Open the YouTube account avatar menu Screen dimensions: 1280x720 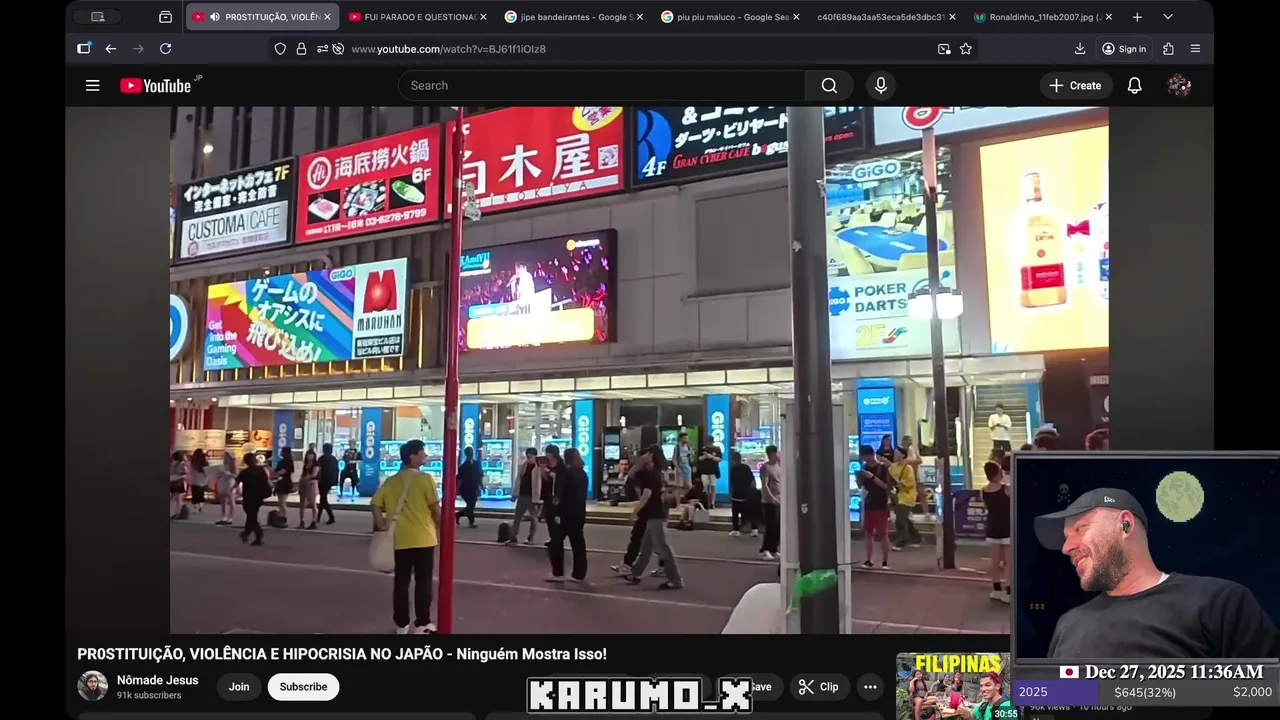coord(1179,86)
